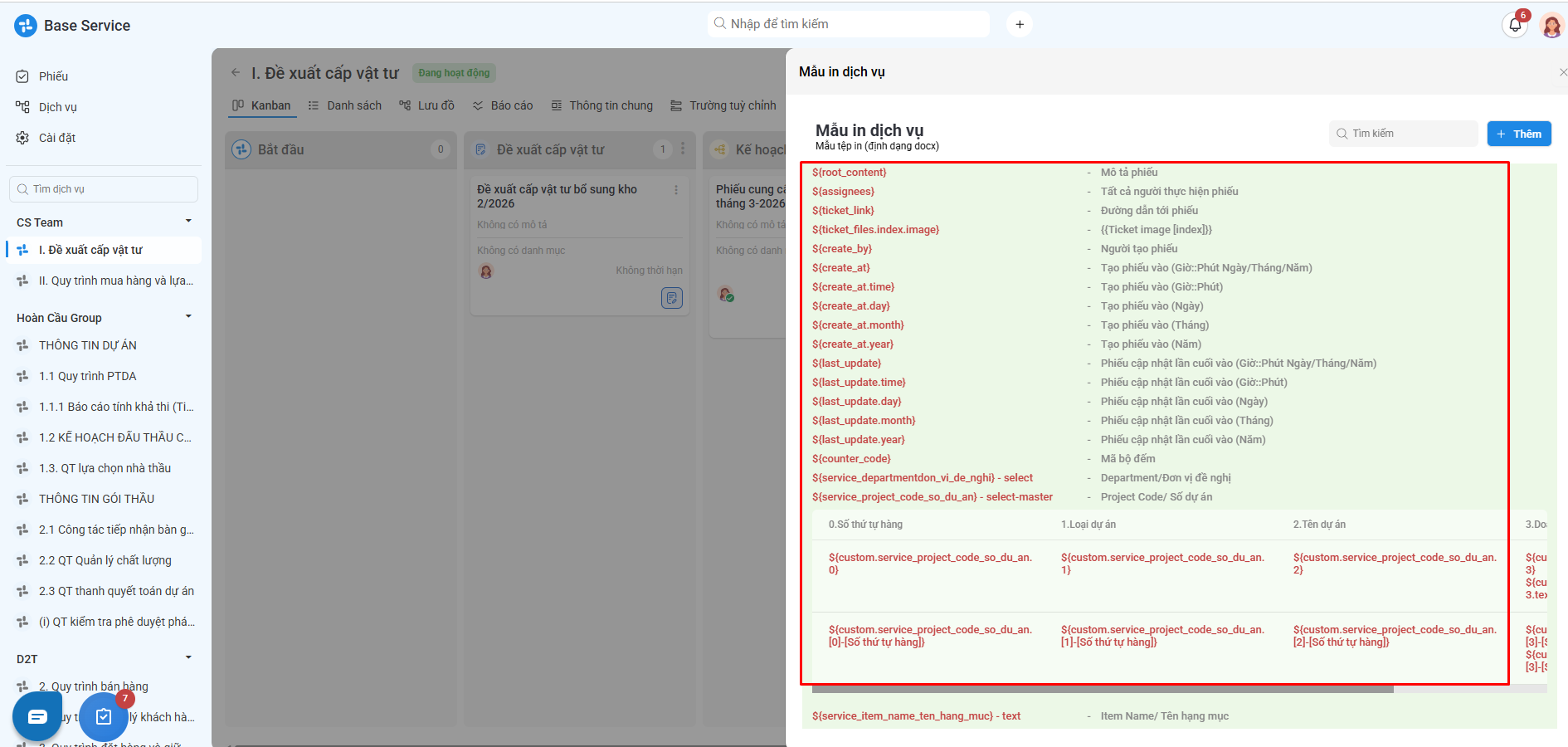
Task: Click the top Nhập để tìm kiếm field
Action: pyautogui.click(x=849, y=24)
